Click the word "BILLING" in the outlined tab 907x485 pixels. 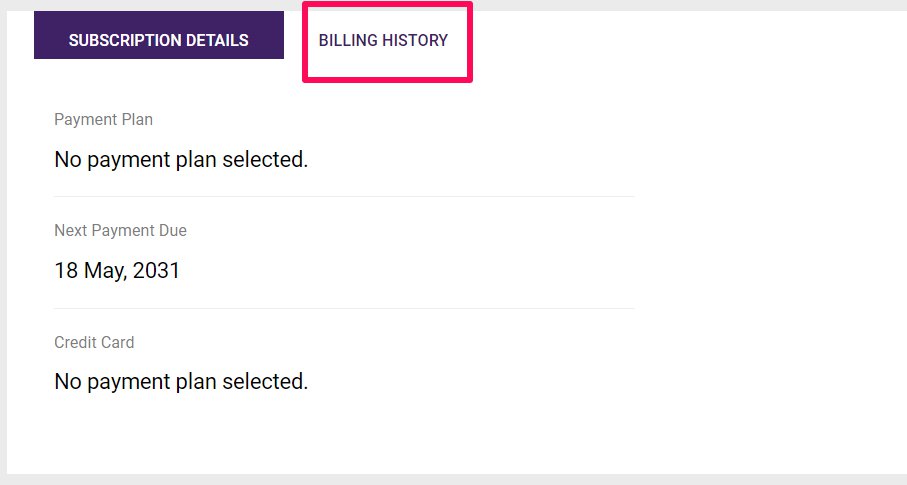347,41
